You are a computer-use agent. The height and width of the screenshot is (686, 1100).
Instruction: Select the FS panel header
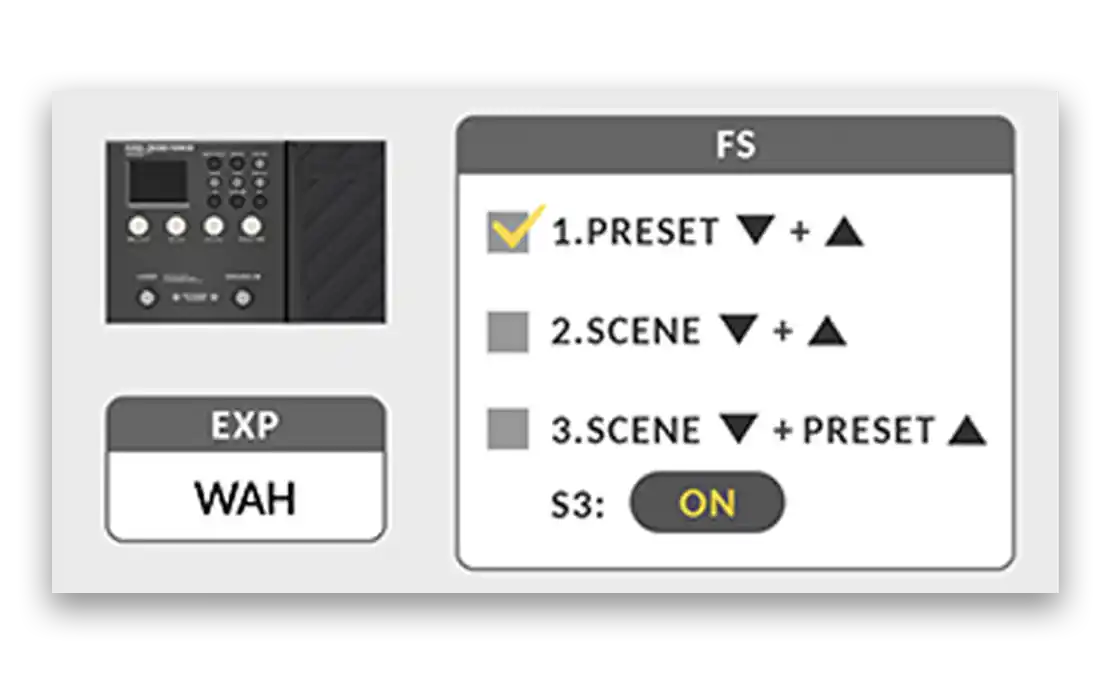tap(735, 145)
